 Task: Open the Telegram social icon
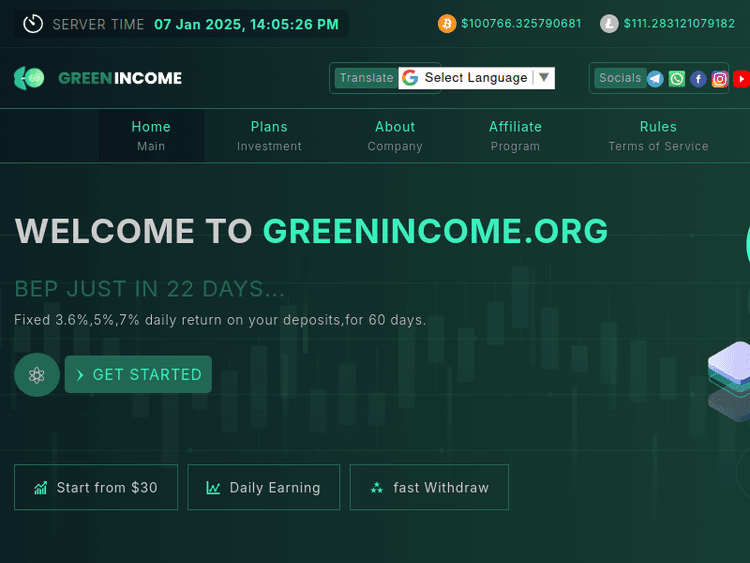pos(655,79)
